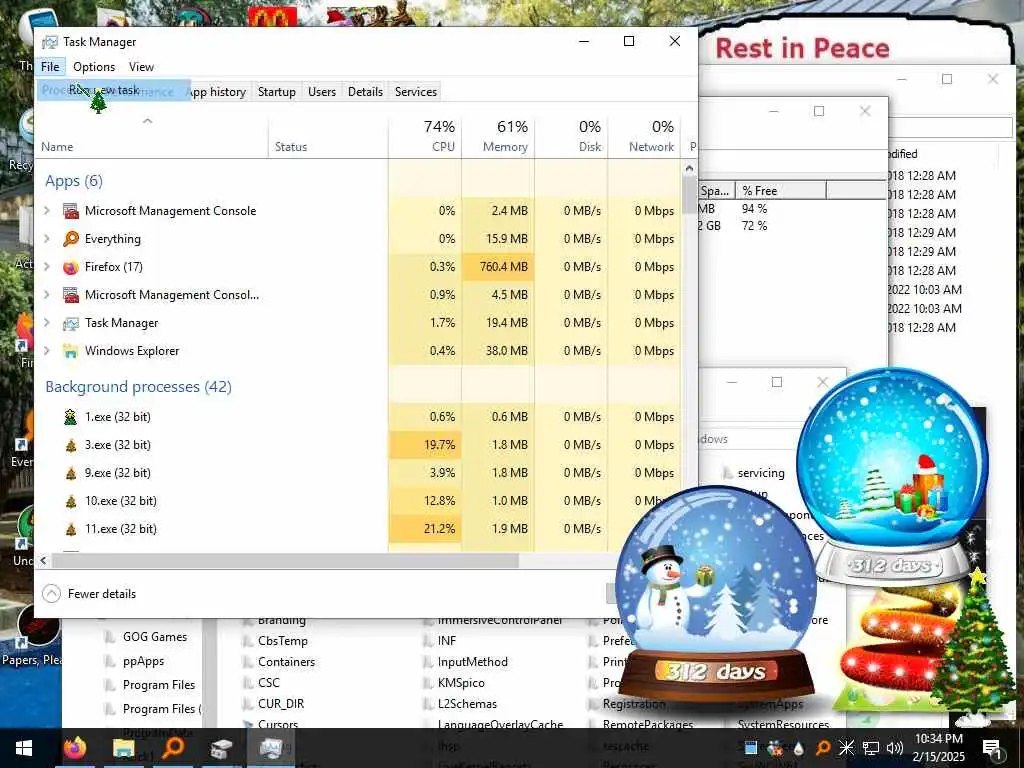This screenshot has height=768, width=1024.
Task: Select first Microsoft Management Console toolbox icon
Action: (x=71, y=210)
